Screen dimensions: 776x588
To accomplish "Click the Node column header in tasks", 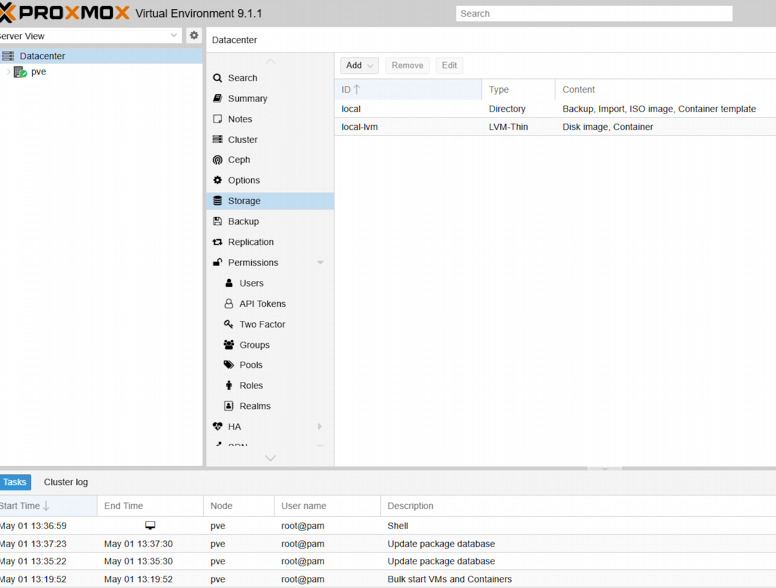I will coord(239,506).
